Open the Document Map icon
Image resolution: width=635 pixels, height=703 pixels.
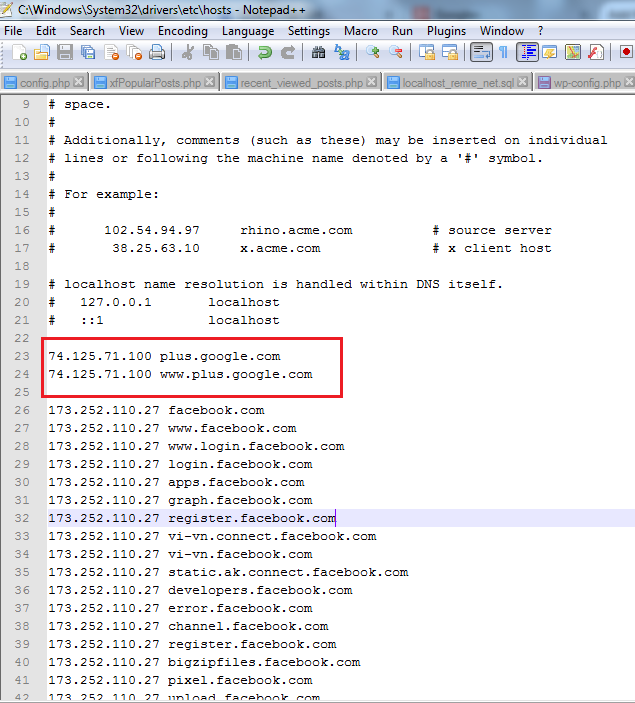tap(573, 52)
